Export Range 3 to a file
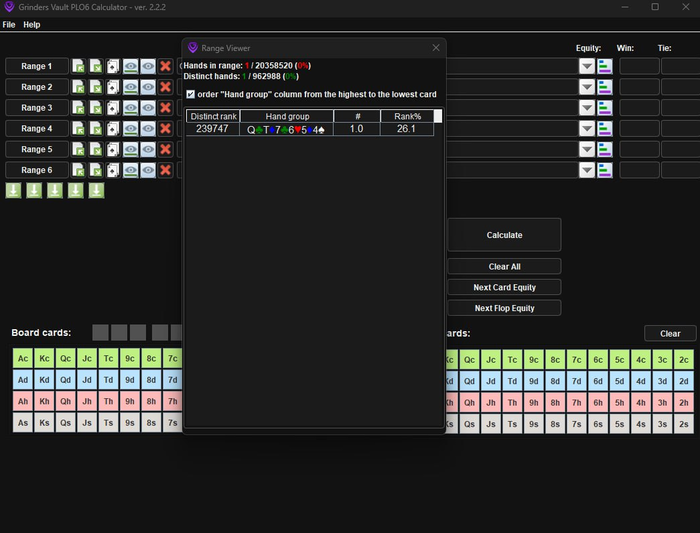Screen dimensions: 700x533 point(96,108)
